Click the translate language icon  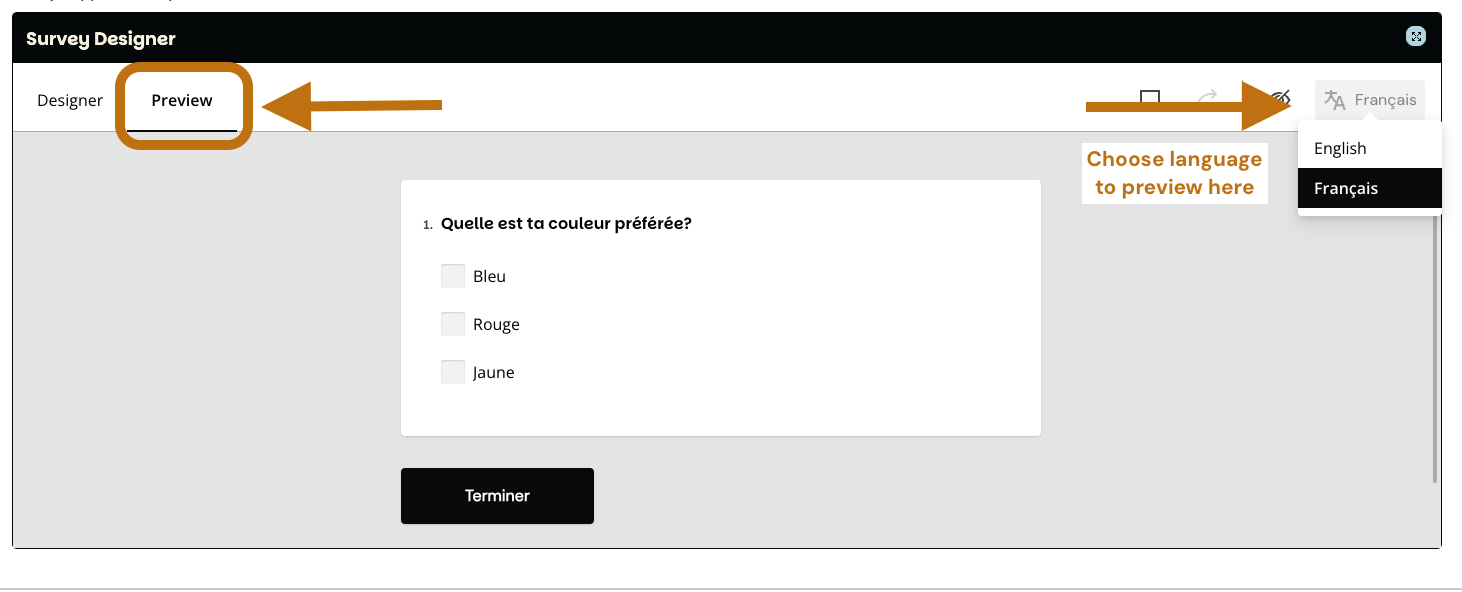[1335, 100]
